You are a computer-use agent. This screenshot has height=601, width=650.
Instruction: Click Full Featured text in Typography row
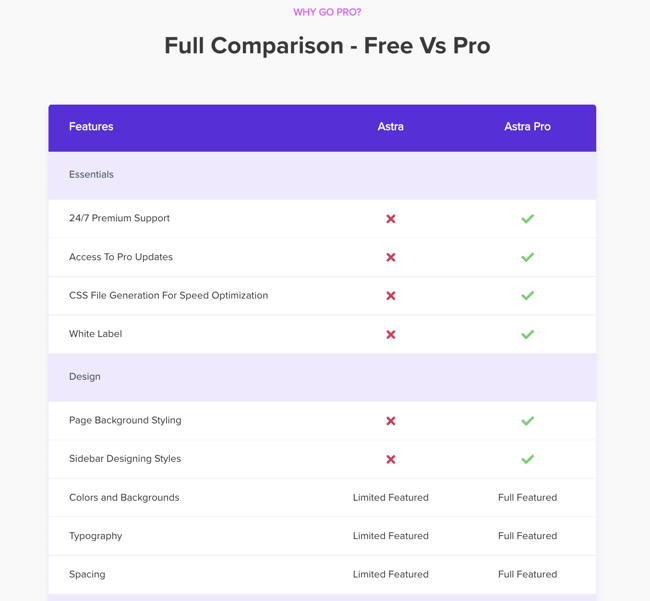click(527, 536)
